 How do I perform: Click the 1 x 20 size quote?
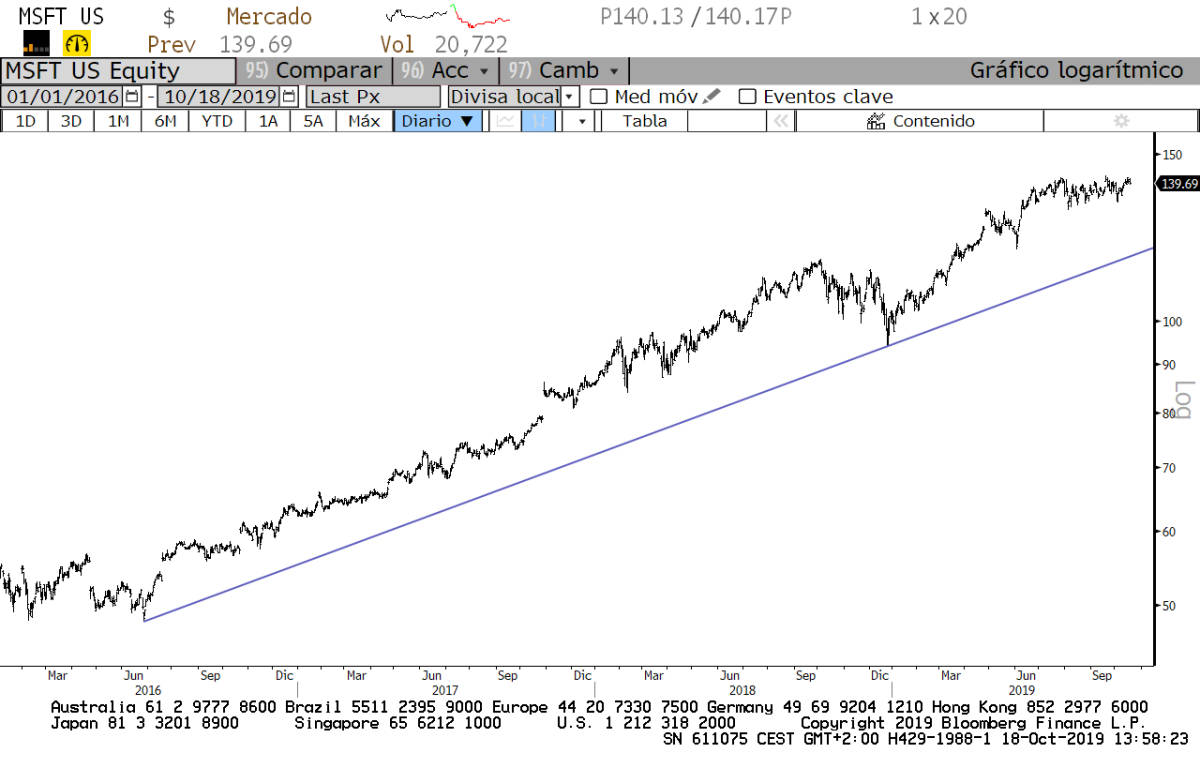click(x=939, y=17)
